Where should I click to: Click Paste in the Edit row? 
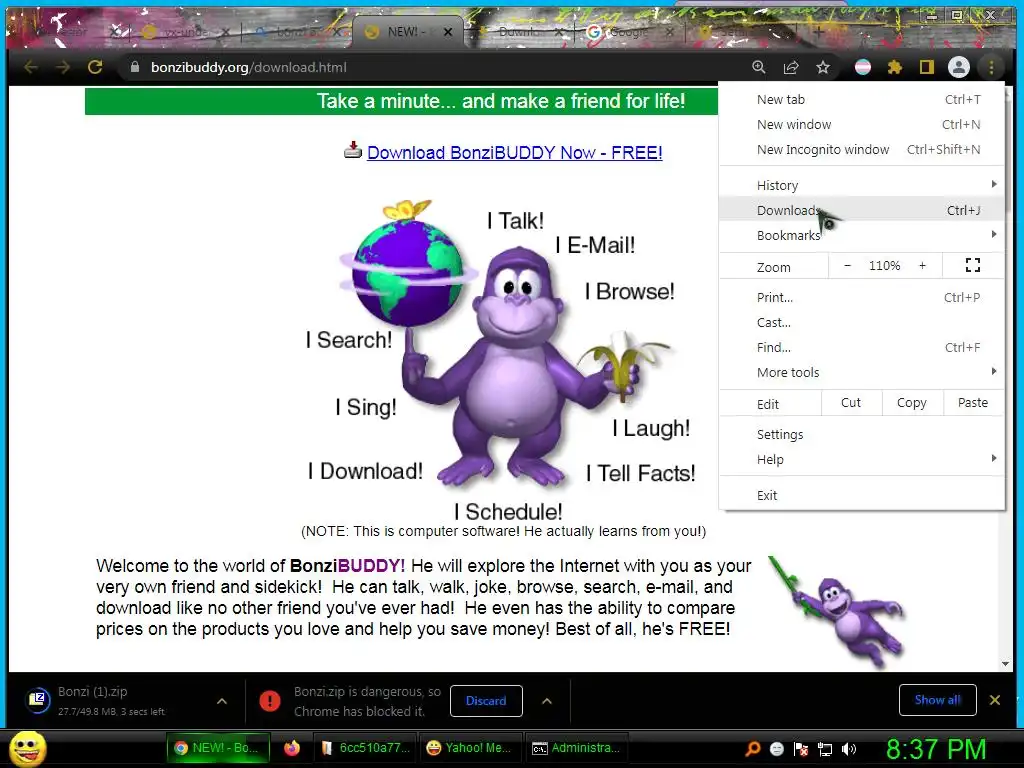(x=973, y=403)
